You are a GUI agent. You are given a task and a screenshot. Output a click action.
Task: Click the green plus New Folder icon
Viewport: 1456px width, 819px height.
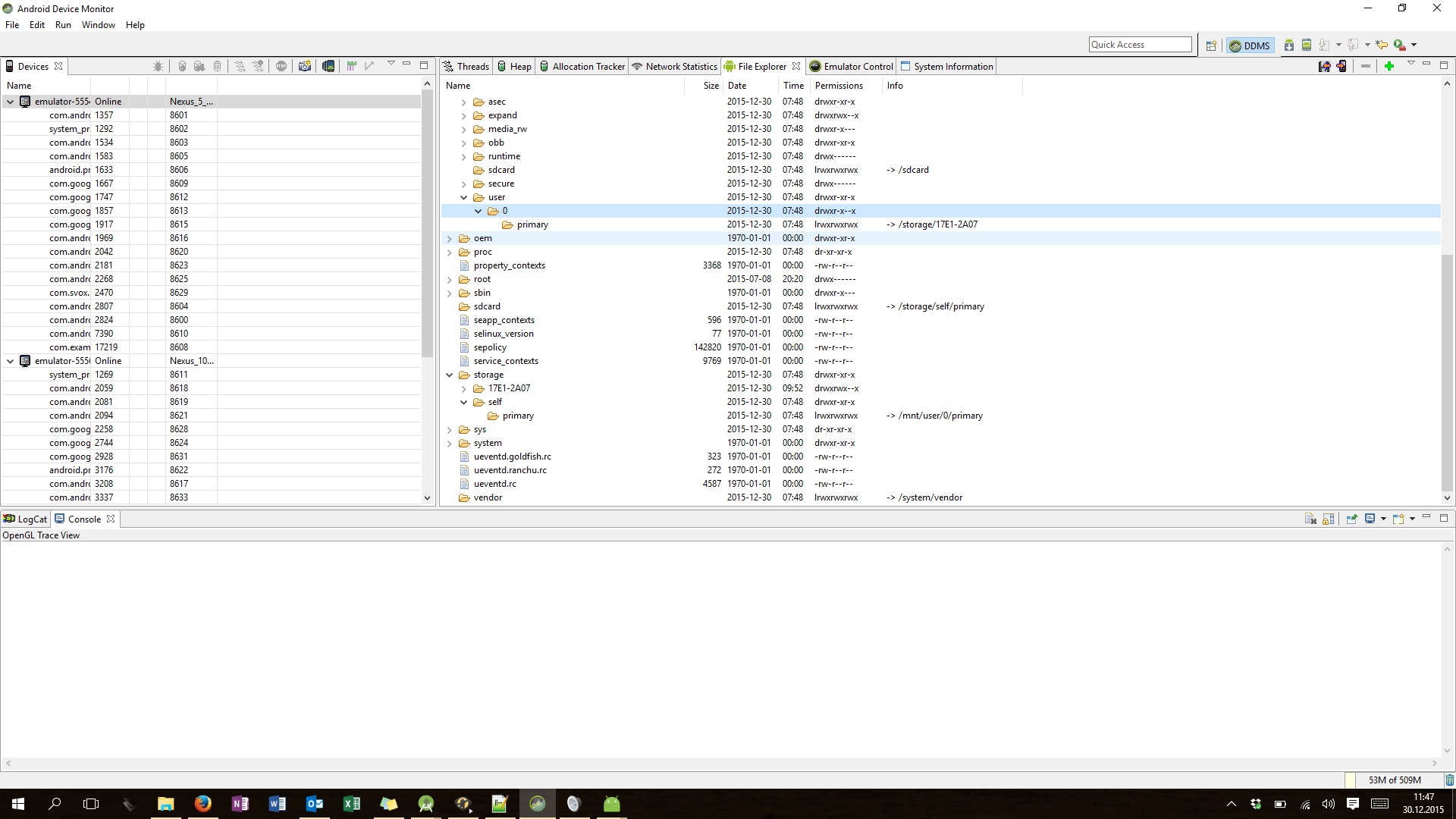click(x=1389, y=66)
